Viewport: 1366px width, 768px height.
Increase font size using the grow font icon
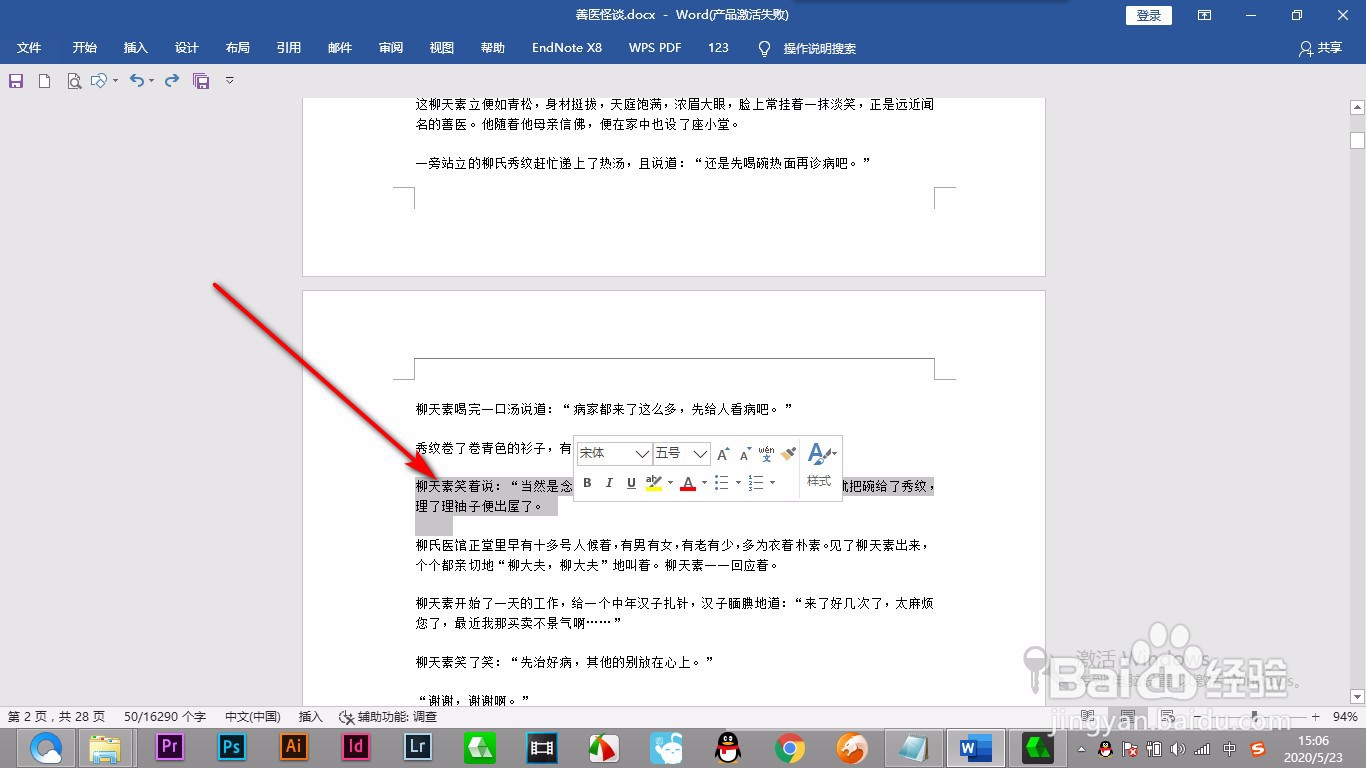pyautogui.click(x=722, y=453)
